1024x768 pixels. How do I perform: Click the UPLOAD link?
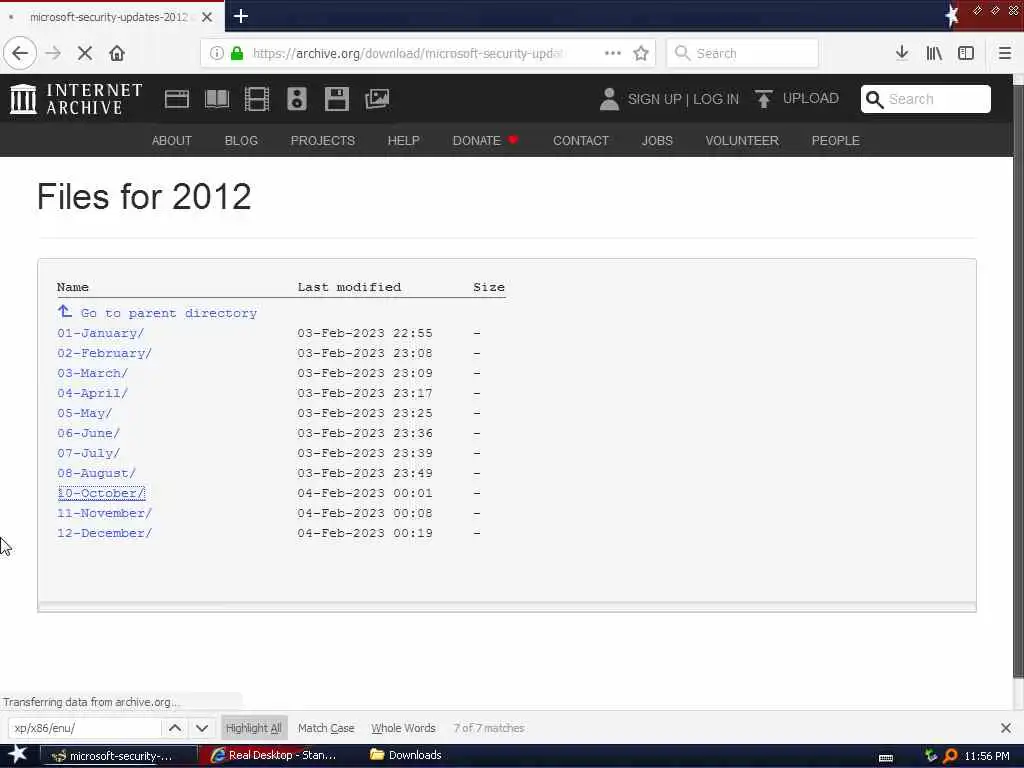coord(810,99)
